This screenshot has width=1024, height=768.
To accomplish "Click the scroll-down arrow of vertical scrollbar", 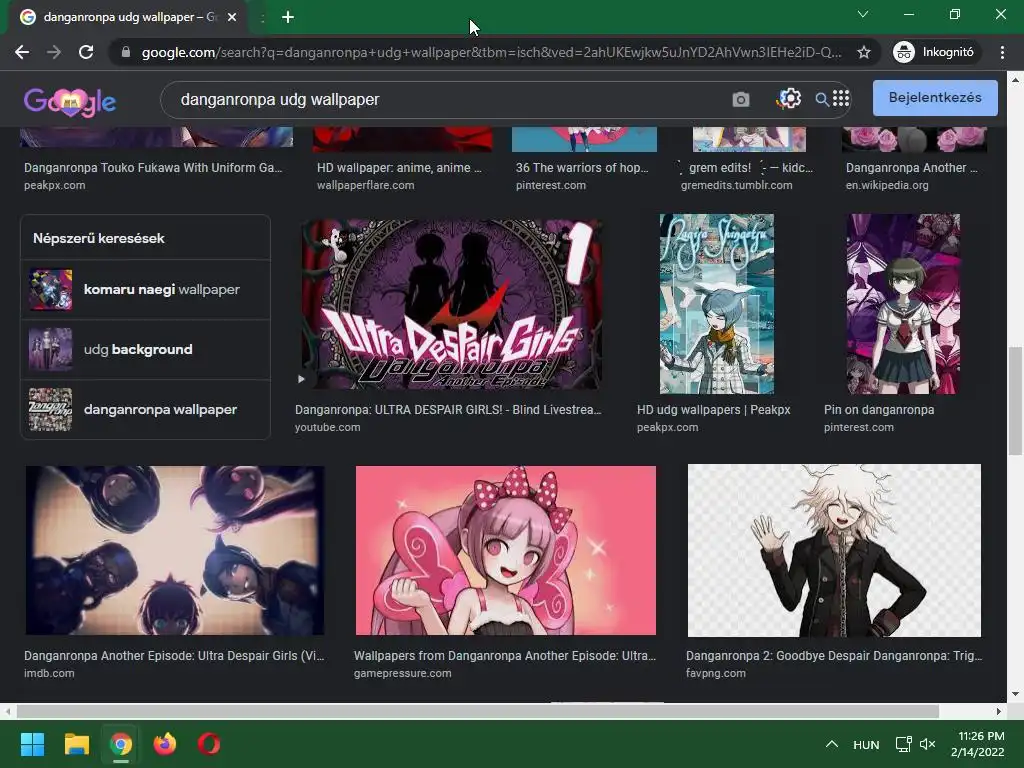I will (1015, 694).
